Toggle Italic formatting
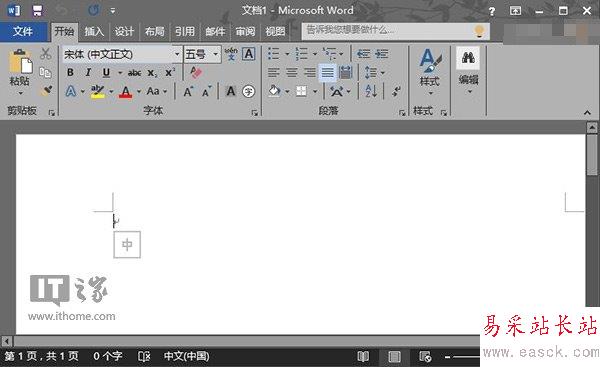Image resolution: width=600 pixels, height=367 pixels. coord(88,72)
